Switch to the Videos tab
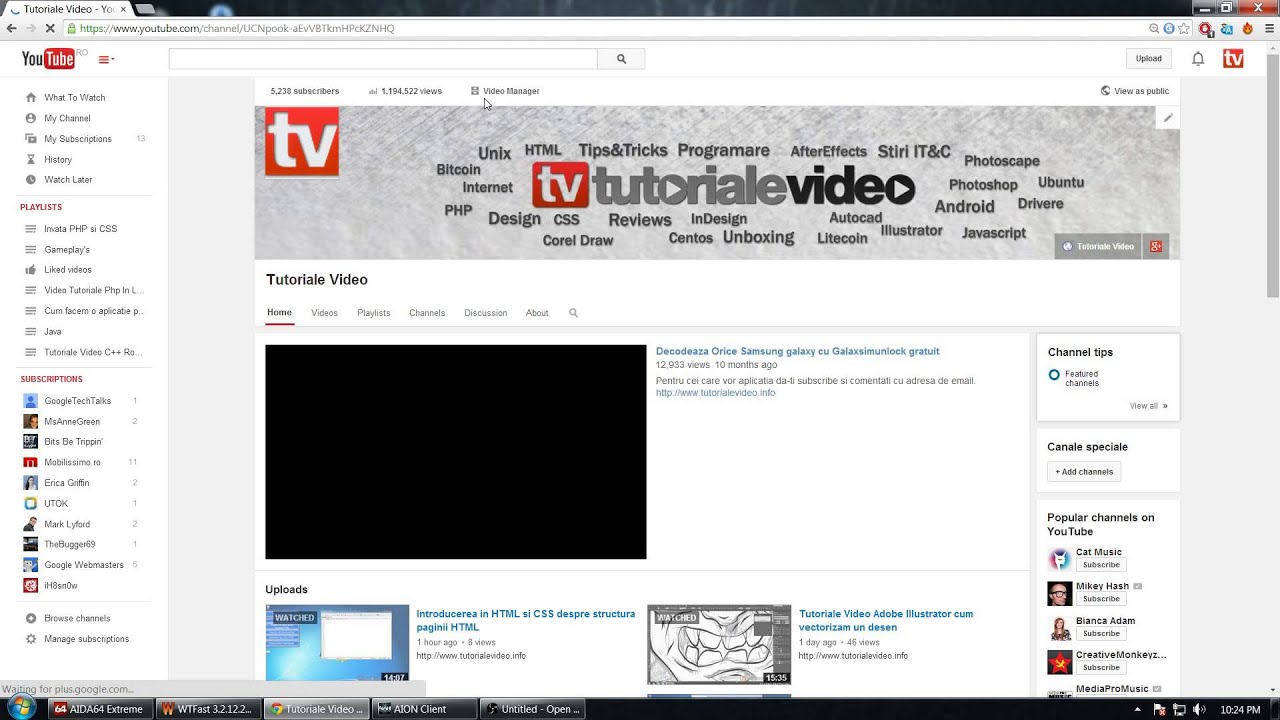 [324, 313]
